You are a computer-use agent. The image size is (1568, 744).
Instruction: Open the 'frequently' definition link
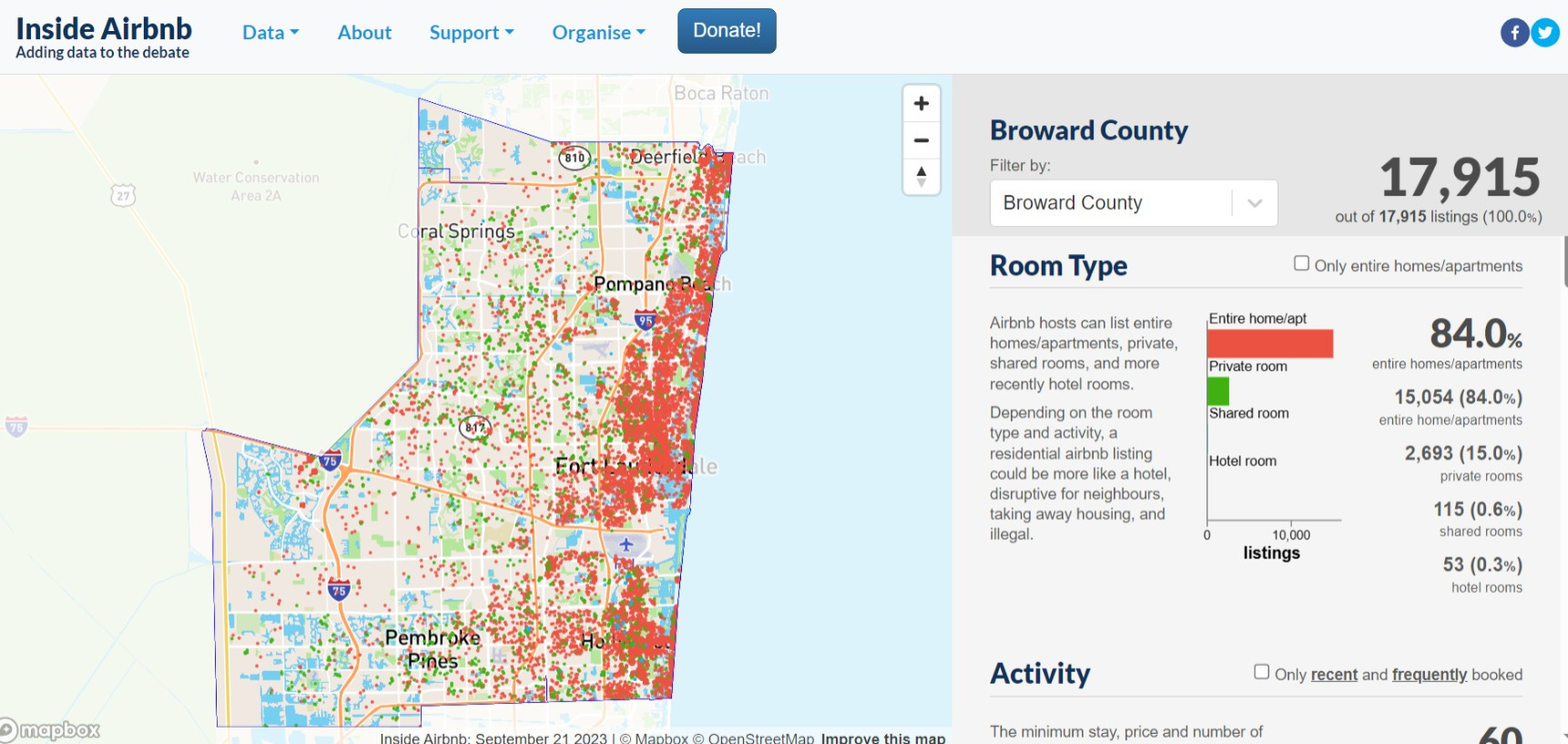click(x=1429, y=675)
